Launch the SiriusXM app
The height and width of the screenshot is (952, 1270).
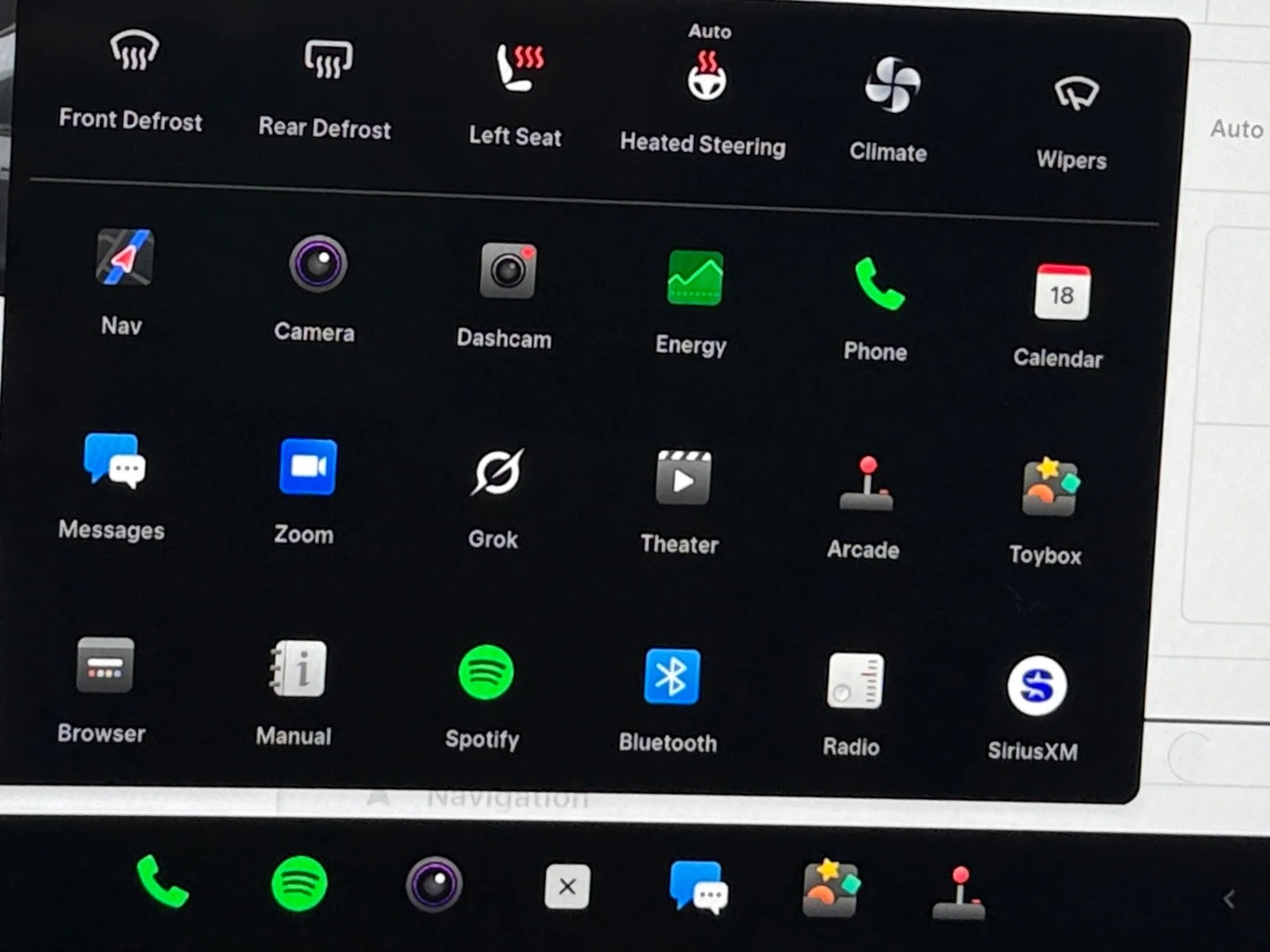tap(1036, 685)
